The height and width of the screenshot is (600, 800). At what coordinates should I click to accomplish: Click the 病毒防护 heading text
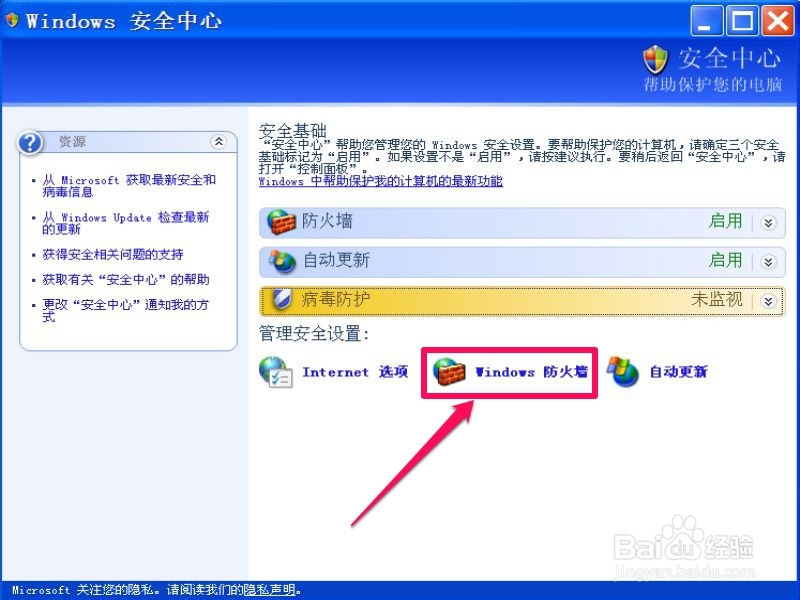click(x=335, y=299)
